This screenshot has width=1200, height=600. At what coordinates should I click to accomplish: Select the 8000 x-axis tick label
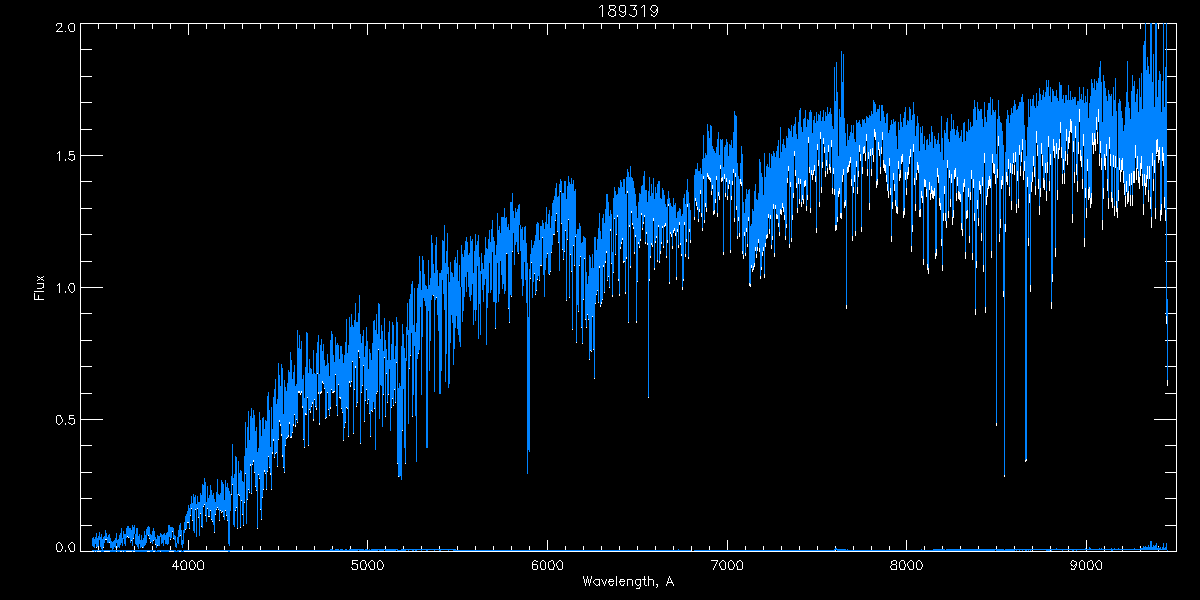click(x=906, y=564)
